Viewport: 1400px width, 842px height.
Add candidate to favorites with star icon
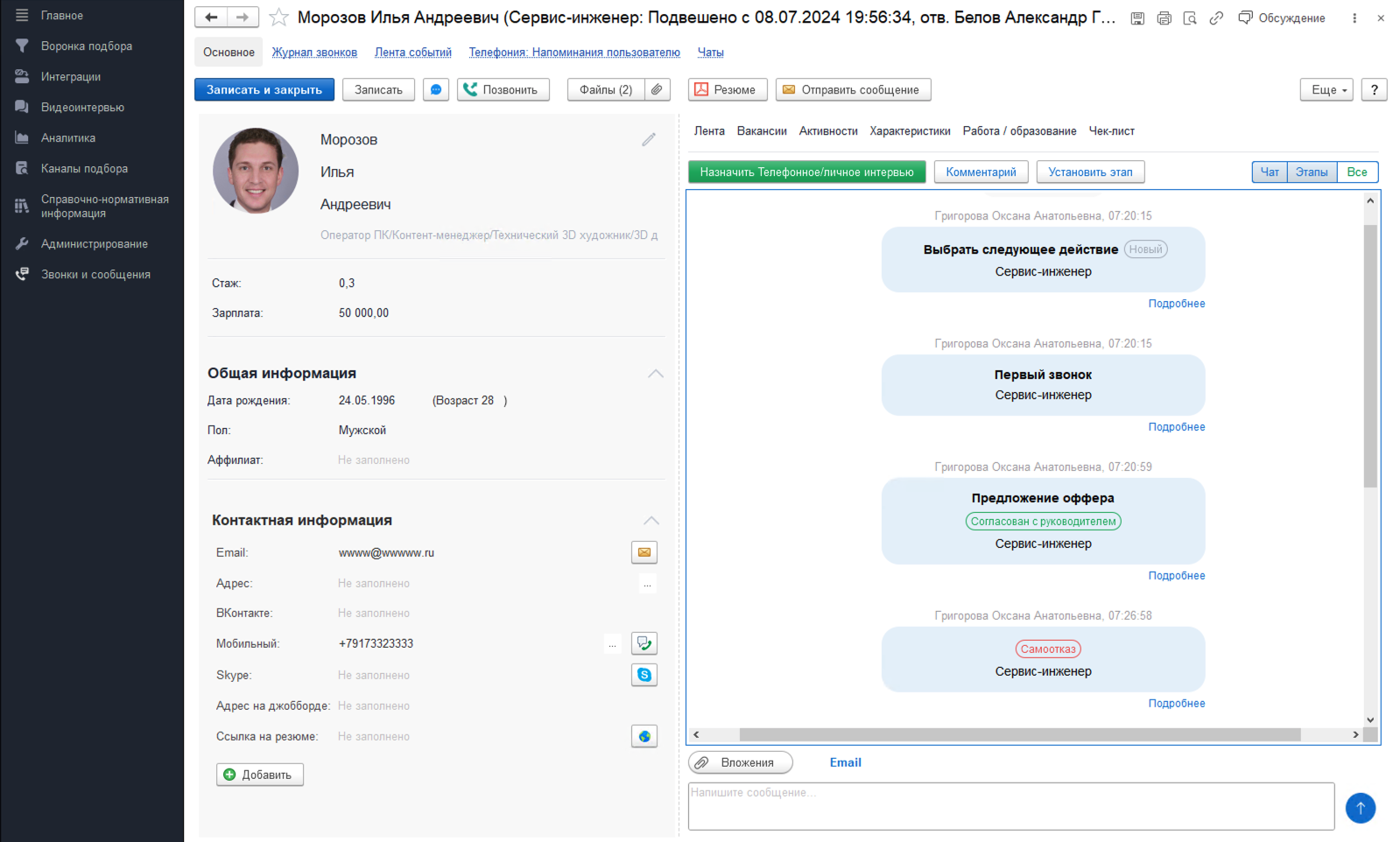click(278, 18)
